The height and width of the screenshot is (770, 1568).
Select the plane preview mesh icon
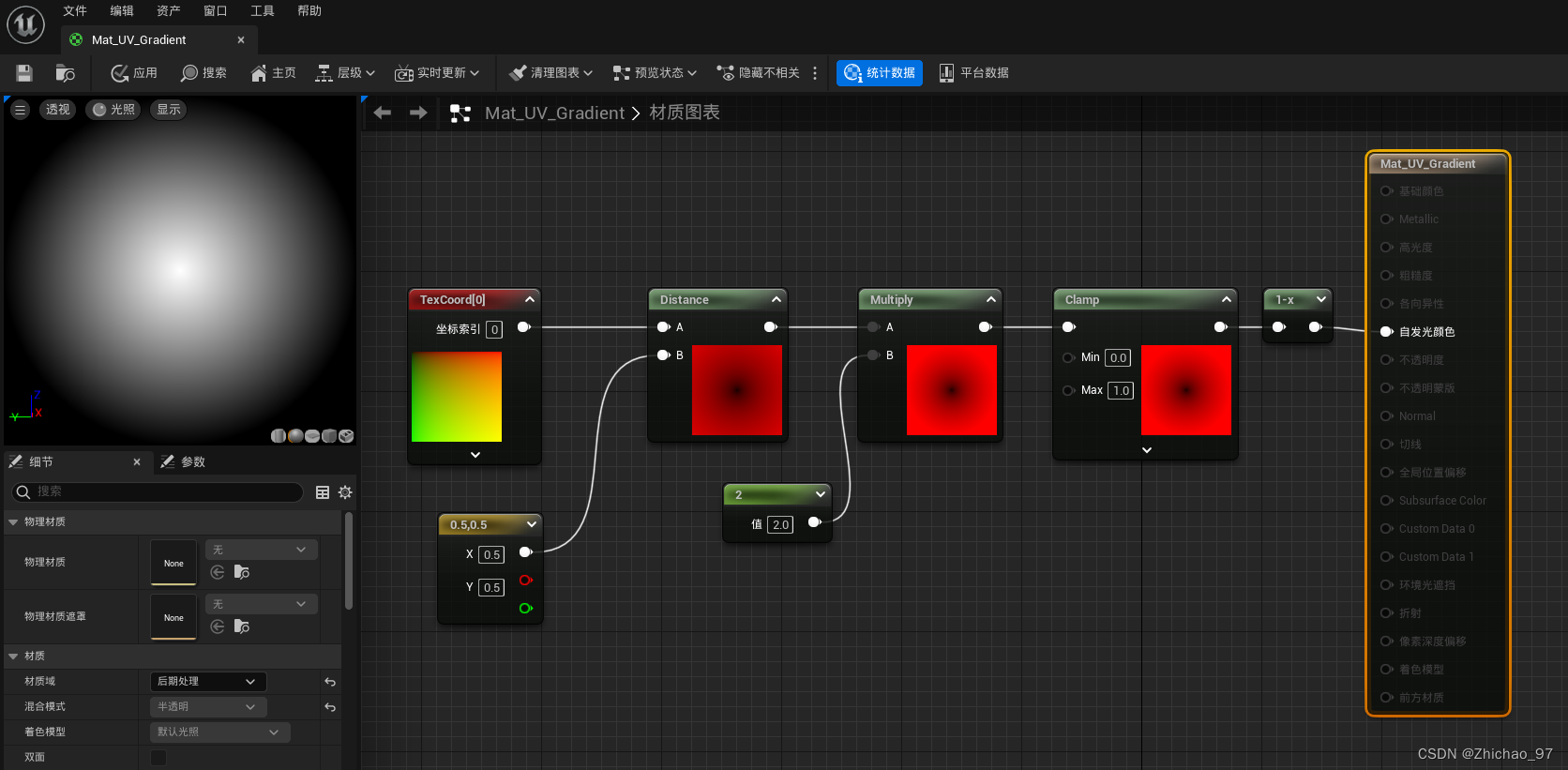312,435
